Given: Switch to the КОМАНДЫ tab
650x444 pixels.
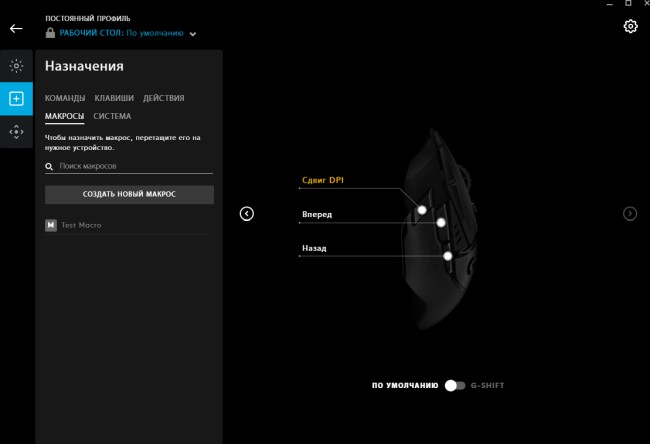Looking at the screenshot, I should pyautogui.click(x=65, y=98).
